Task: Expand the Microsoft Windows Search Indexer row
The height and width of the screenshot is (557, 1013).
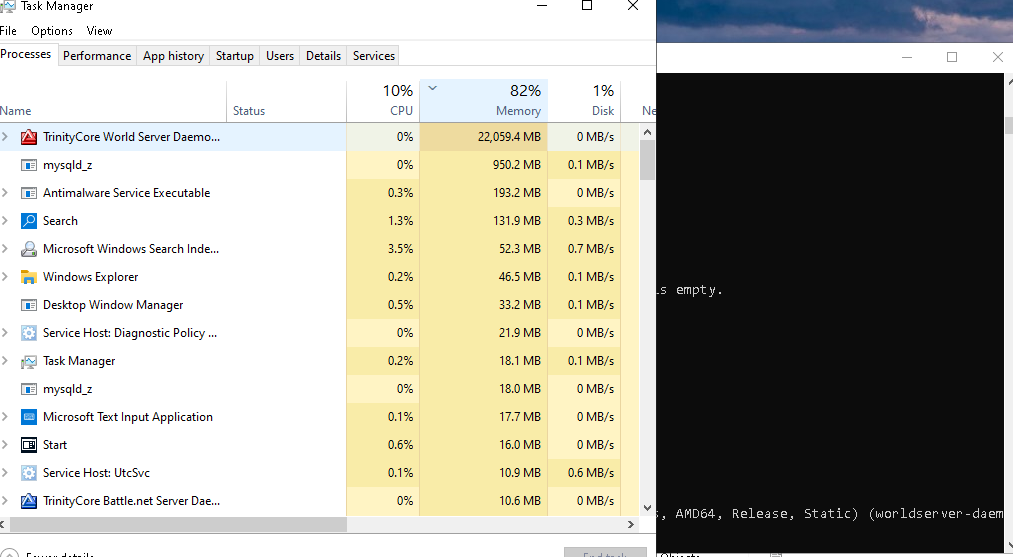Action: (x=5, y=249)
